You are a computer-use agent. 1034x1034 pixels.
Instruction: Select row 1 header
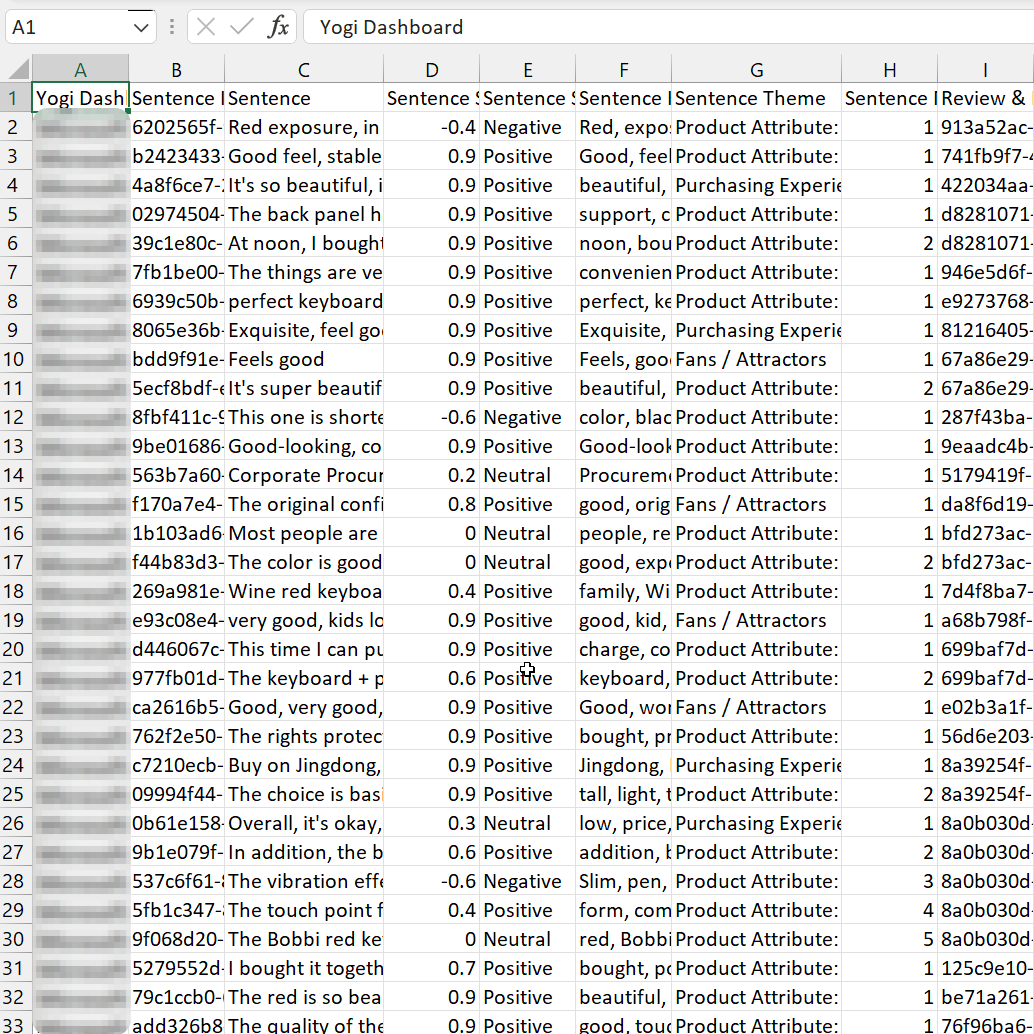(x=16, y=98)
